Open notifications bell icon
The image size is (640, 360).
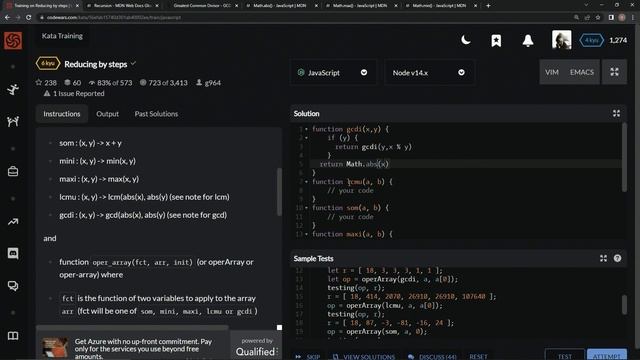click(528, 40)
